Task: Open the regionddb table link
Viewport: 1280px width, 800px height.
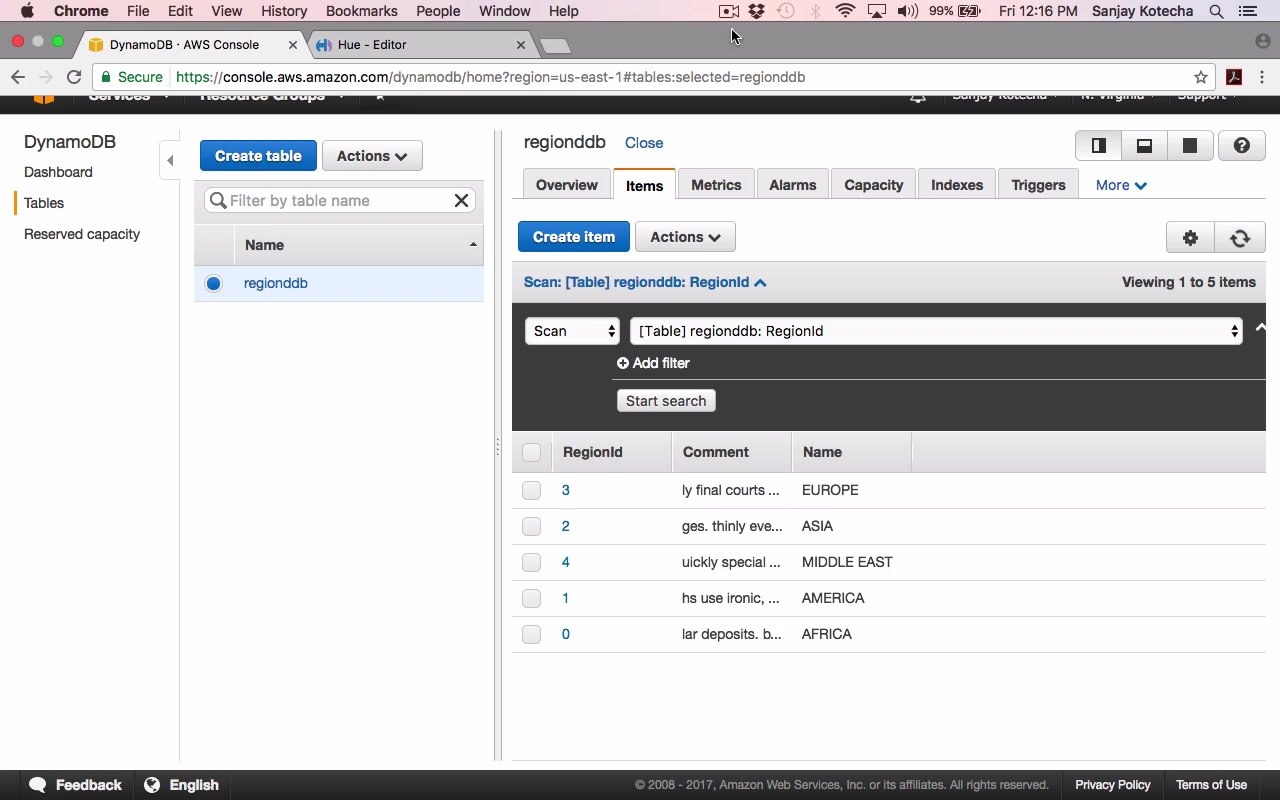Action: click(x=276, y=283)
